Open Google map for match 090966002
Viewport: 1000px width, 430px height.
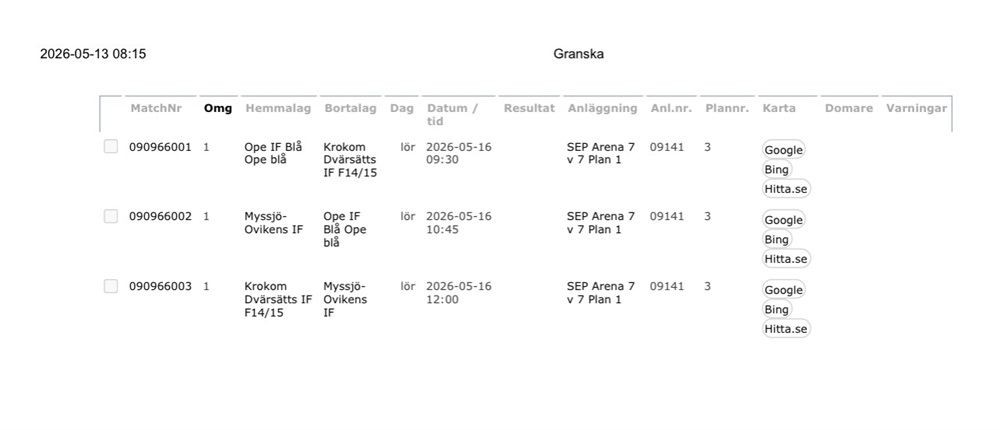[x=783, y=219]
